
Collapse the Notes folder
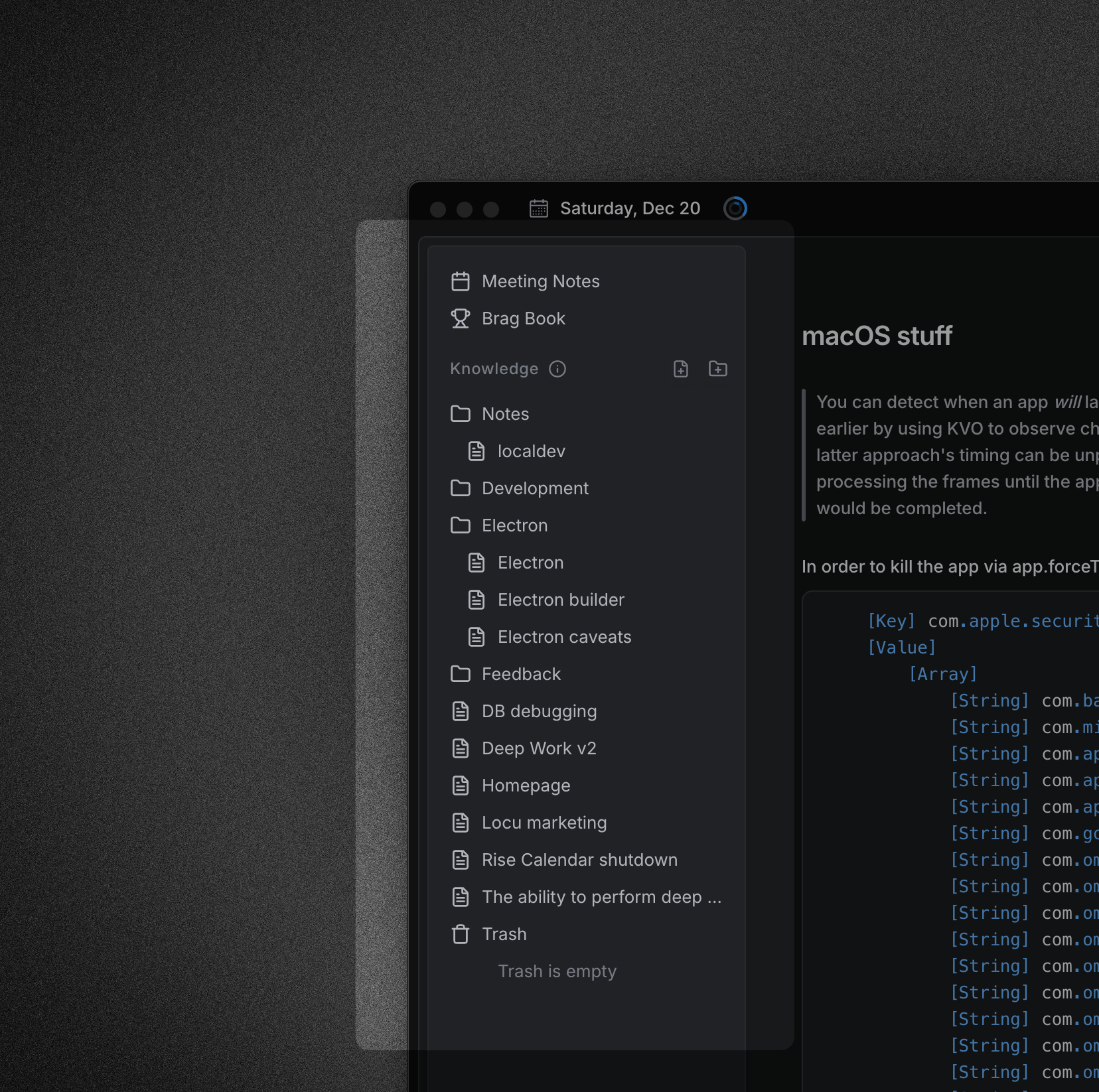(461, 414)
